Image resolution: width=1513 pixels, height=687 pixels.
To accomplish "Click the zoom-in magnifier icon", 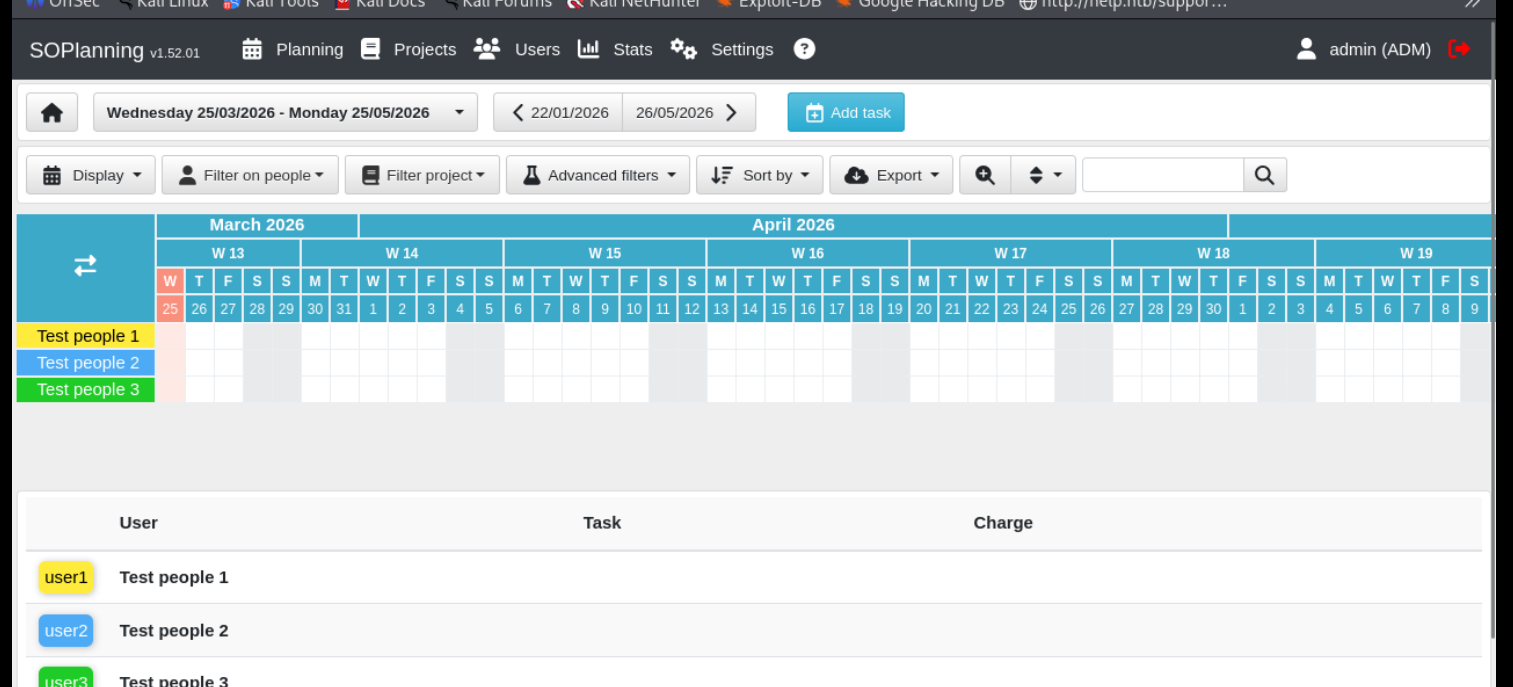I will click(x=985, y=175).
